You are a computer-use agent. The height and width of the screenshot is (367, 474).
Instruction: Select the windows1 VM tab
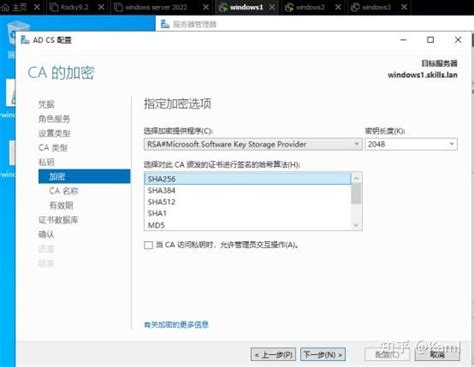[x=246, y=7]
